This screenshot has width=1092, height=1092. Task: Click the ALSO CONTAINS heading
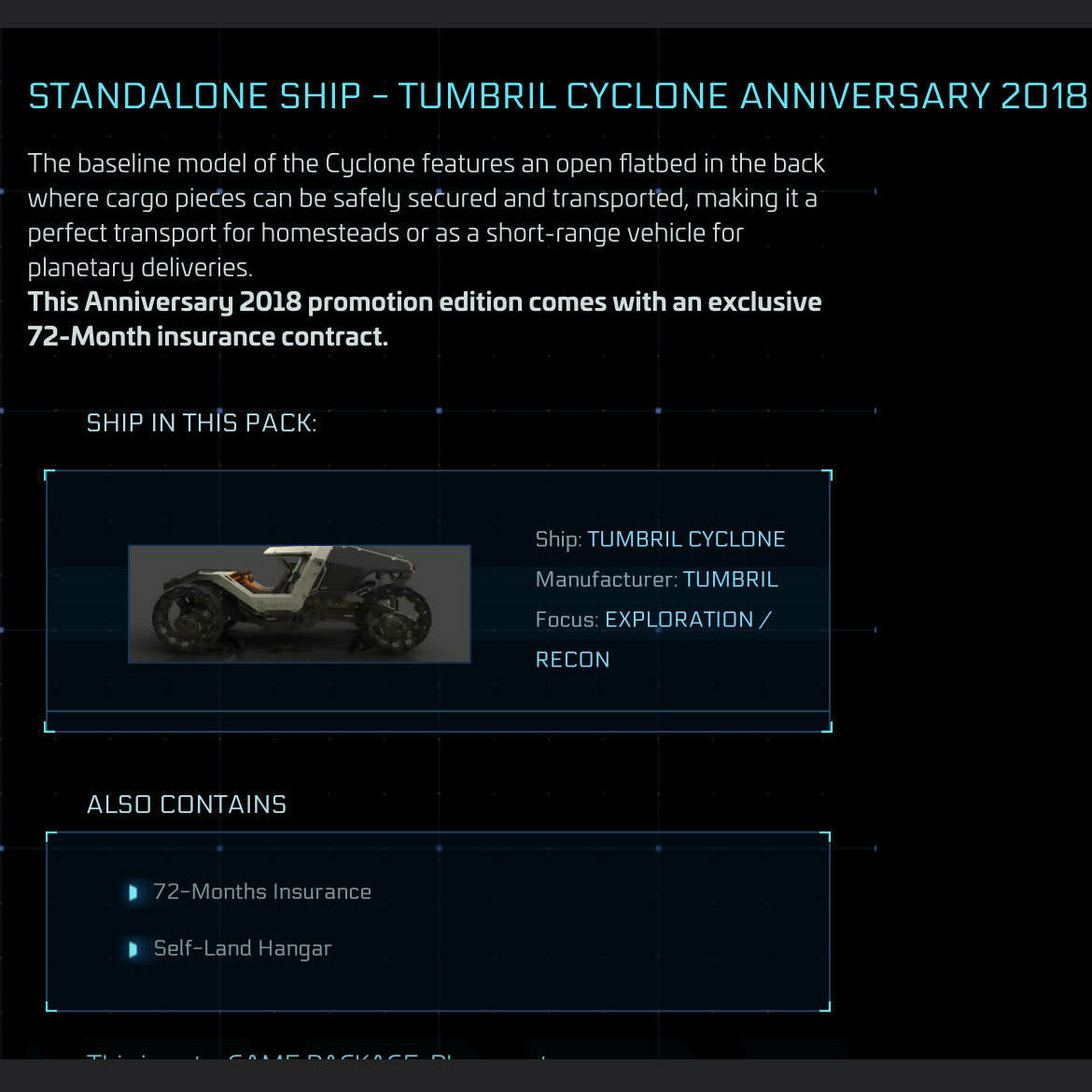[187, 805]
